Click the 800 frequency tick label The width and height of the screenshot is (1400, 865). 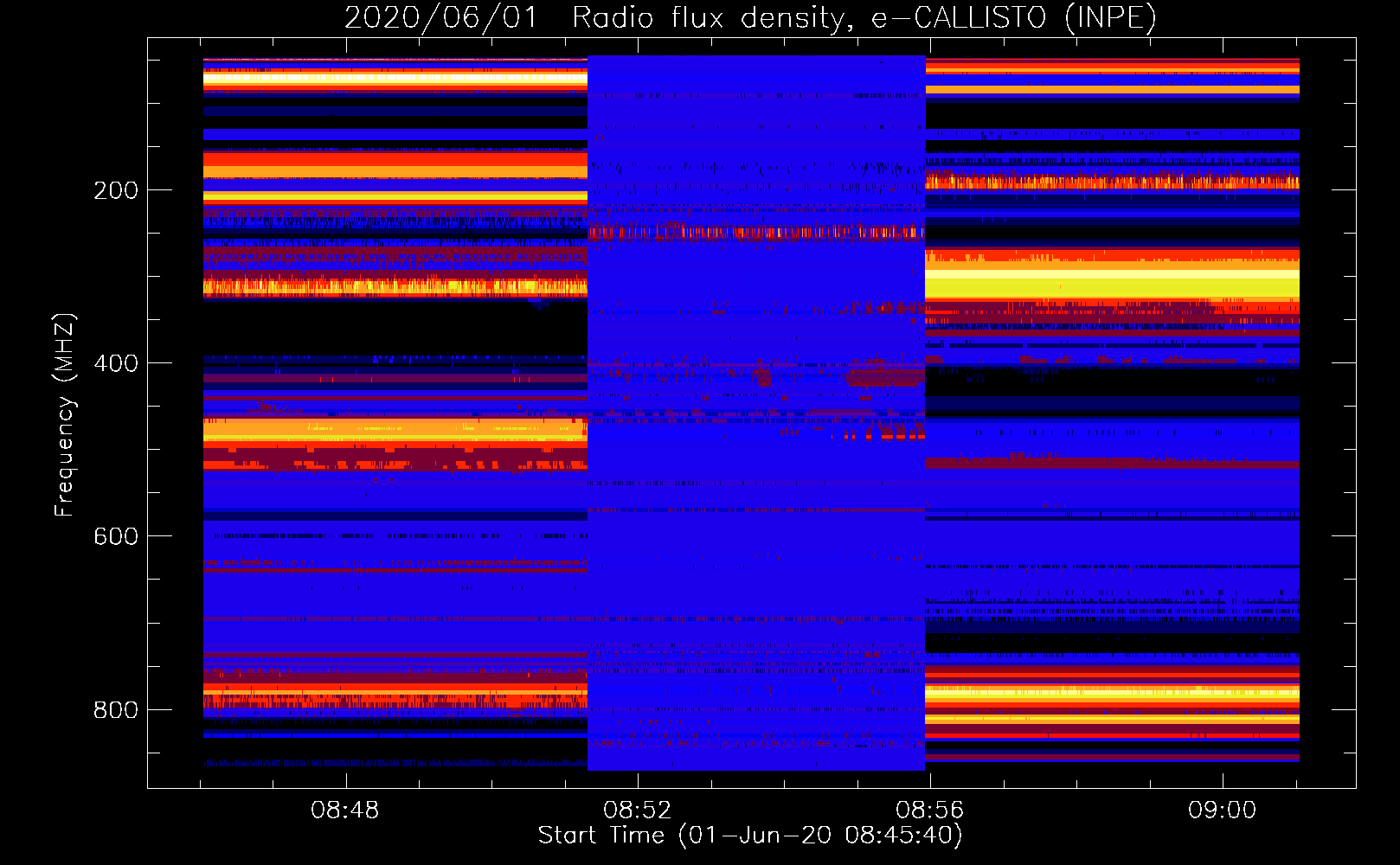coord(116,710)
